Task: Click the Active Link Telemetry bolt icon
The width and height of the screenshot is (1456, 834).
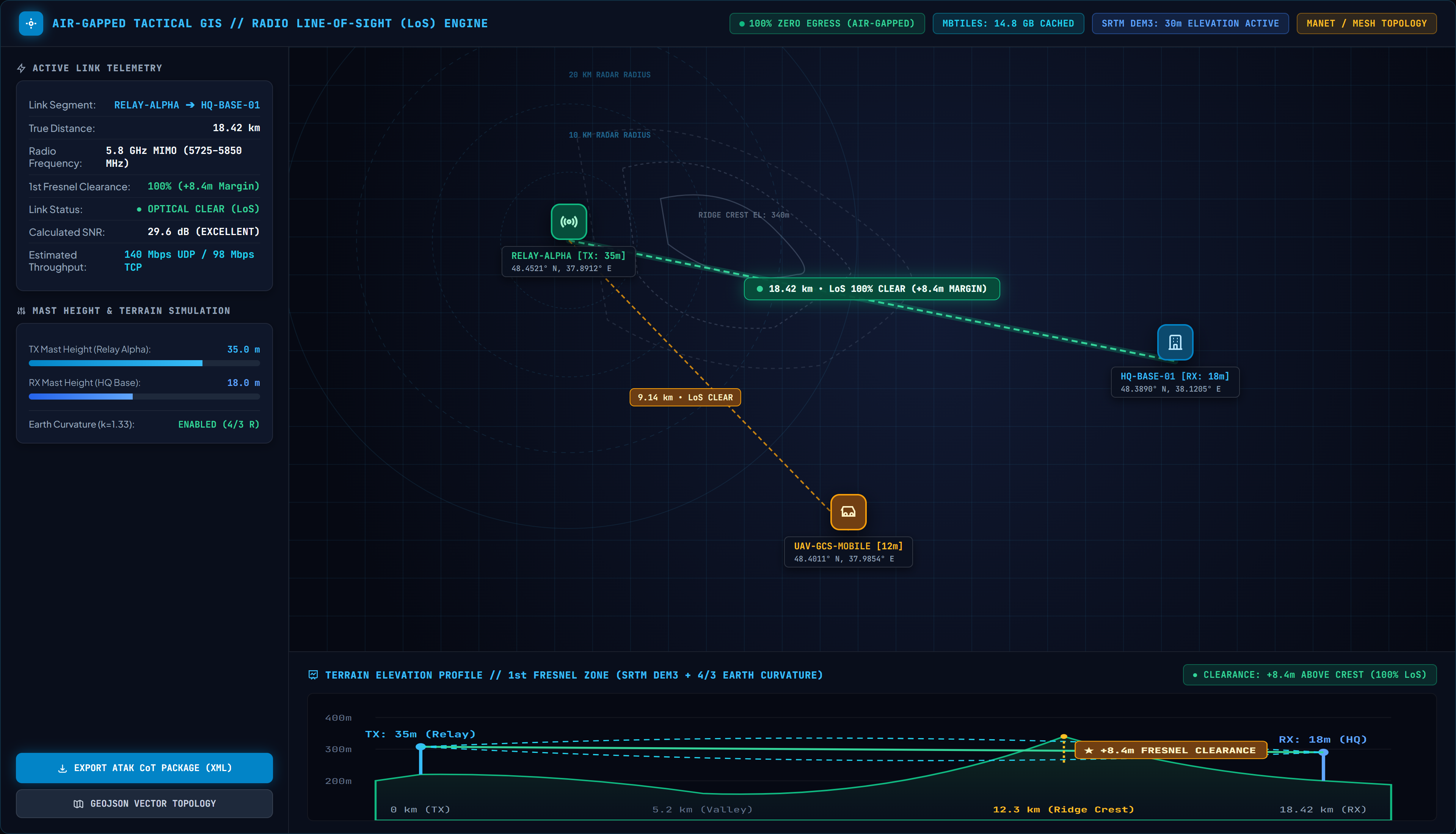Action: (x=22, y=68)
